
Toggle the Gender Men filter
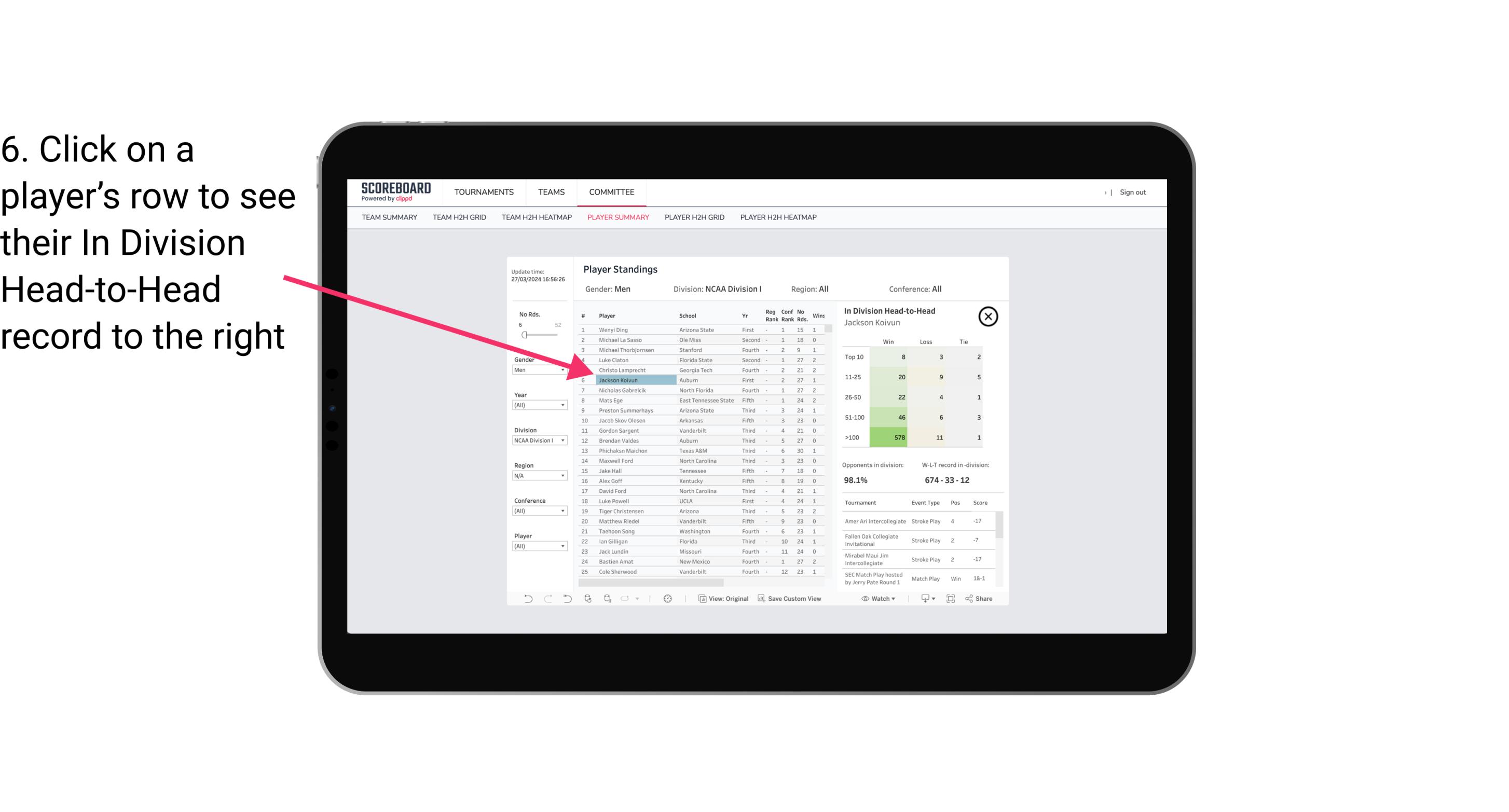tap(536, 369)
